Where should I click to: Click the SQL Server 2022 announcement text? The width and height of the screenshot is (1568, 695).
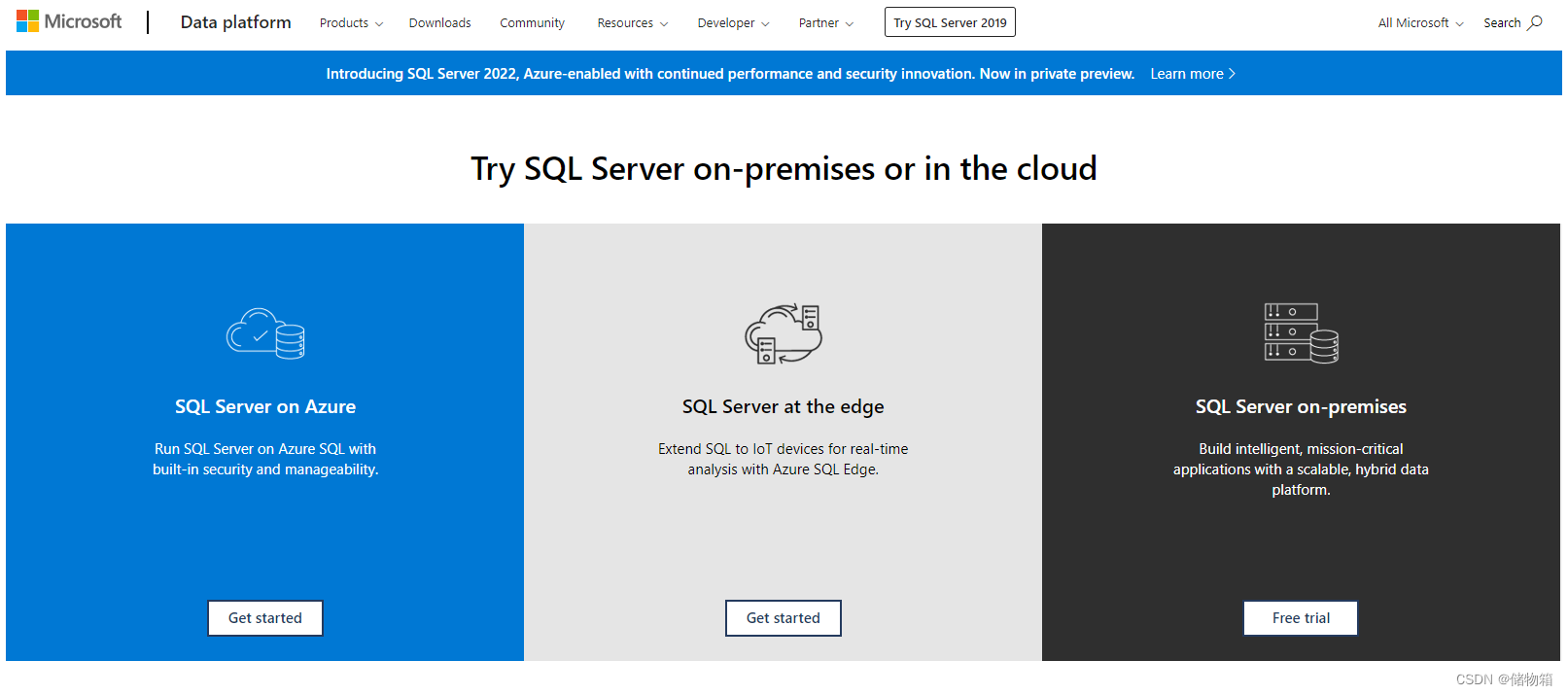coord(730,74)
